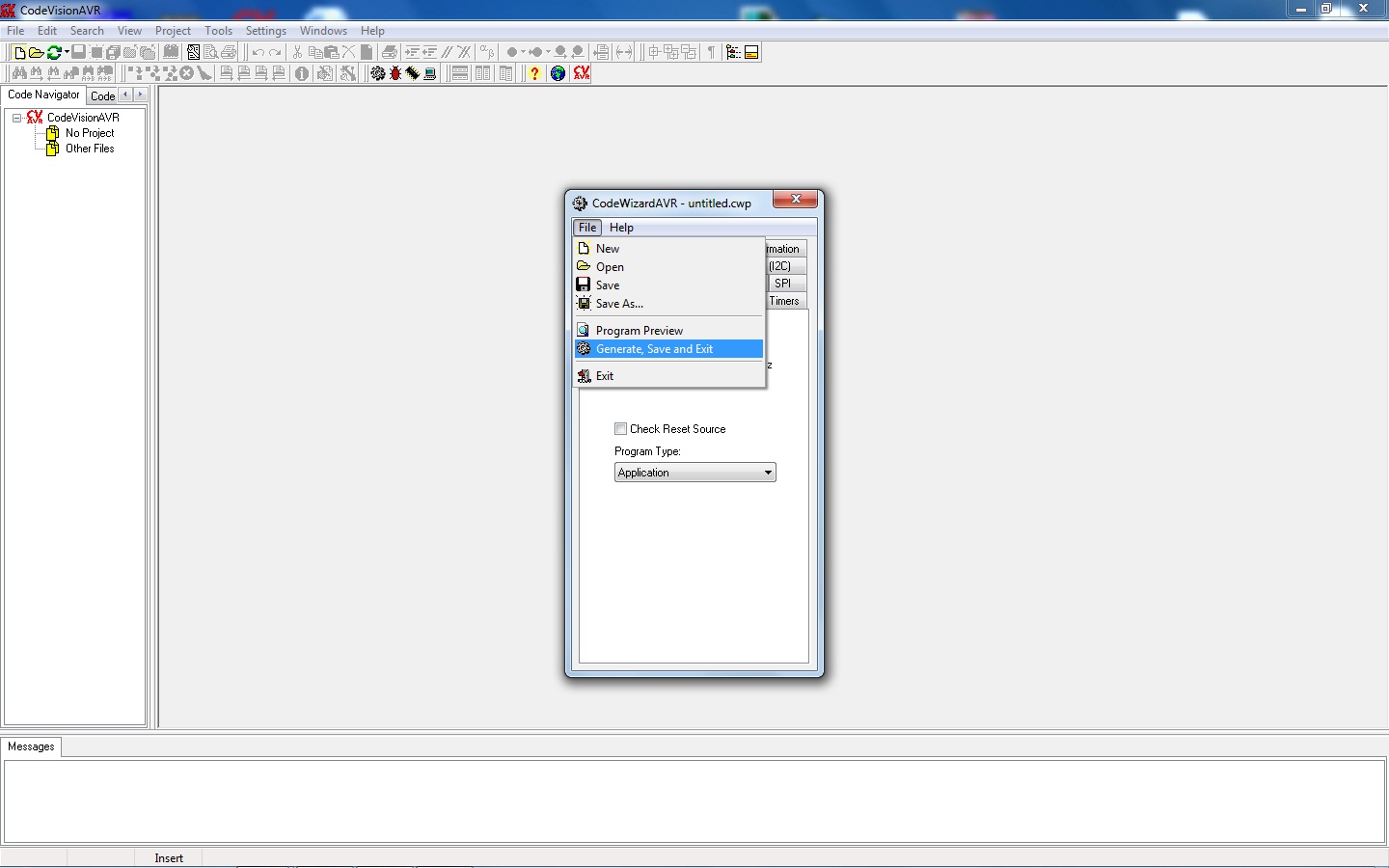
Task: Open the Program Type dropdown
Action: click(768, 473)
